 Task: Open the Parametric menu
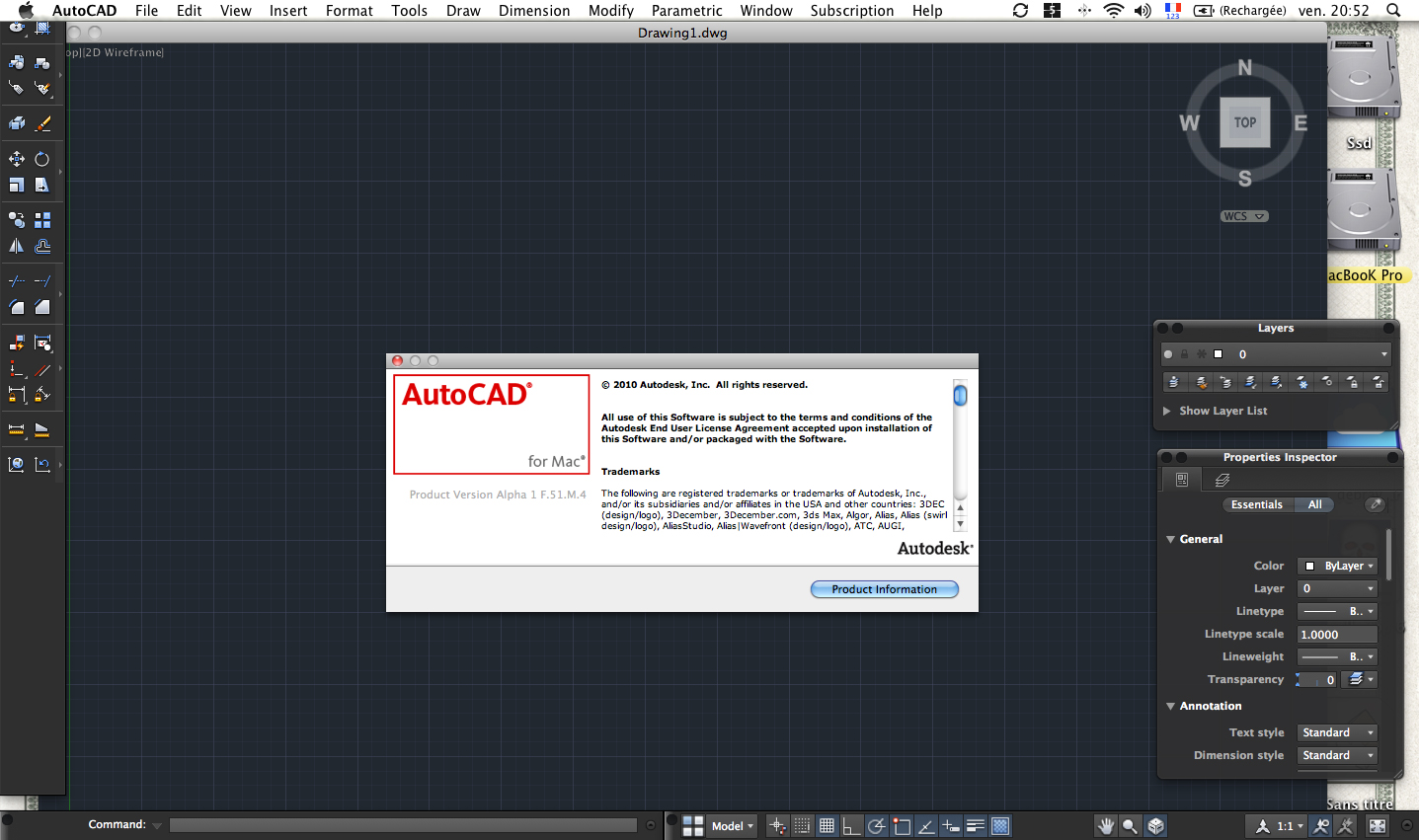(687, 11)
